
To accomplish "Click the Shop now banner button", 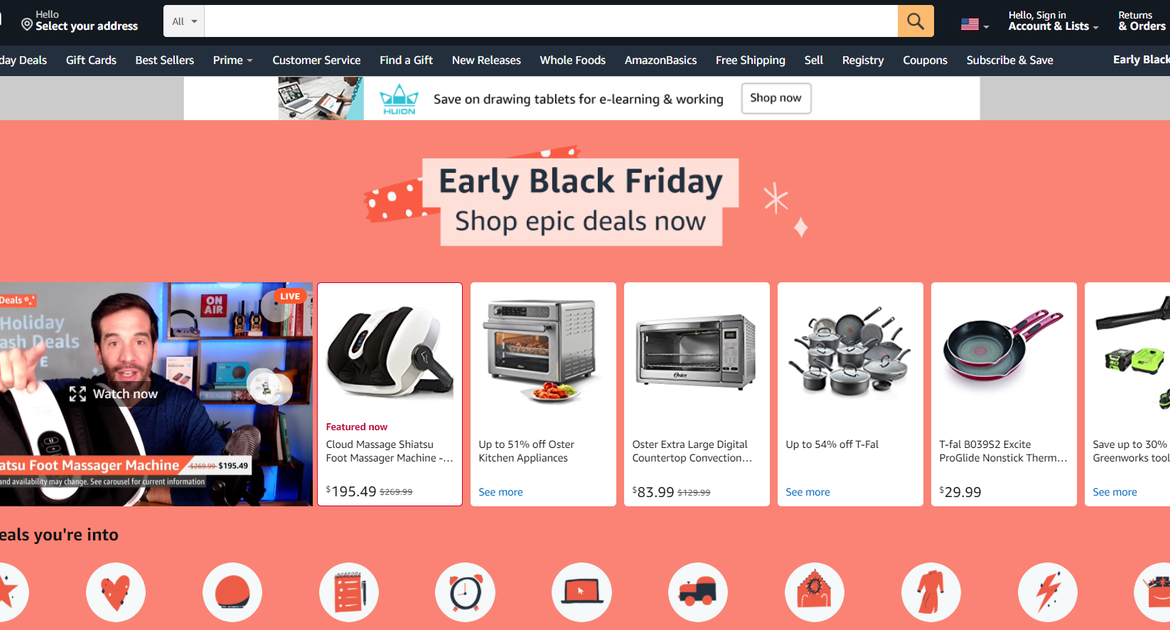I will click(x=776, y=98).
